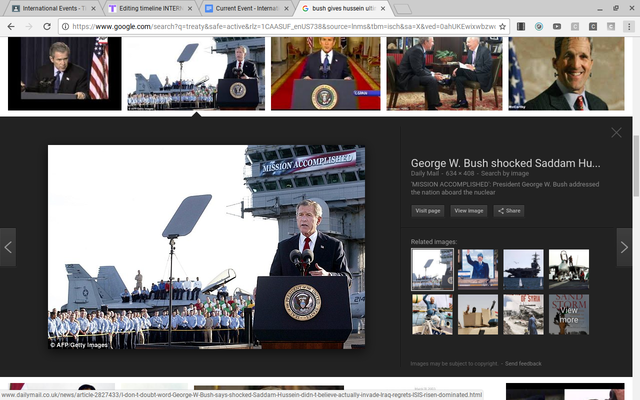
Task: Open related image of desert tank scene
Action: (478, 315)
